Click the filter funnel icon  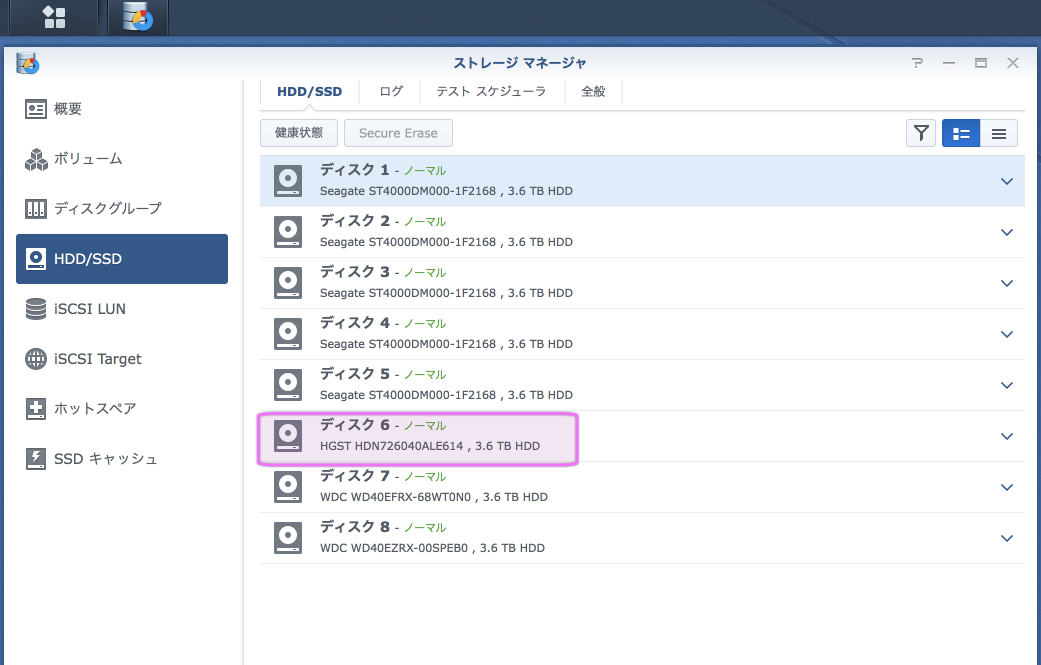[920, 133]
